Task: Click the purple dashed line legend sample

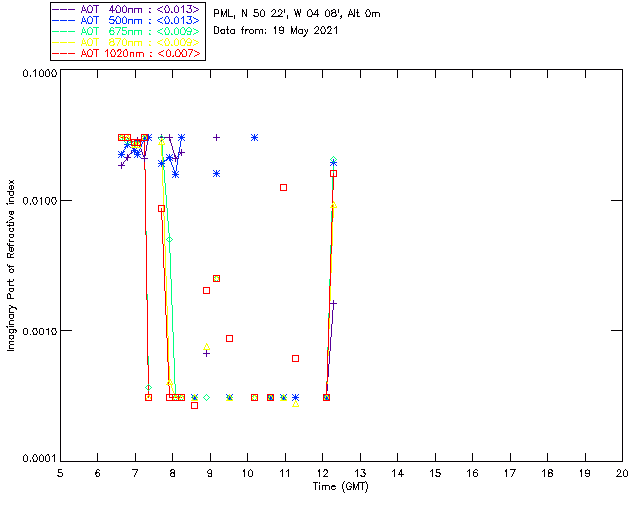Action: pyautogui.click(x=64, y=9)
